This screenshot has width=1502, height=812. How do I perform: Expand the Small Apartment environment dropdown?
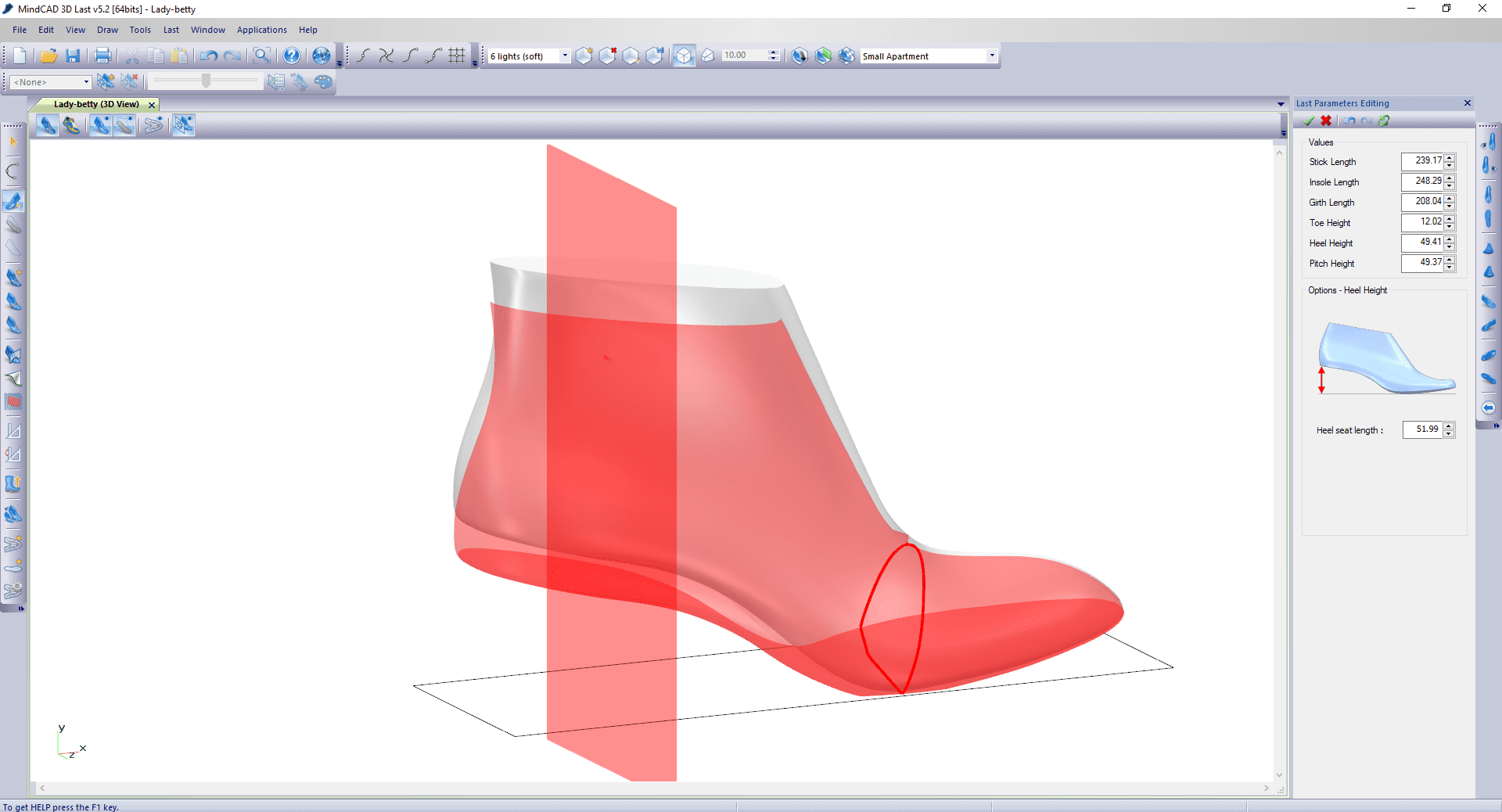[x=991, y=56]
